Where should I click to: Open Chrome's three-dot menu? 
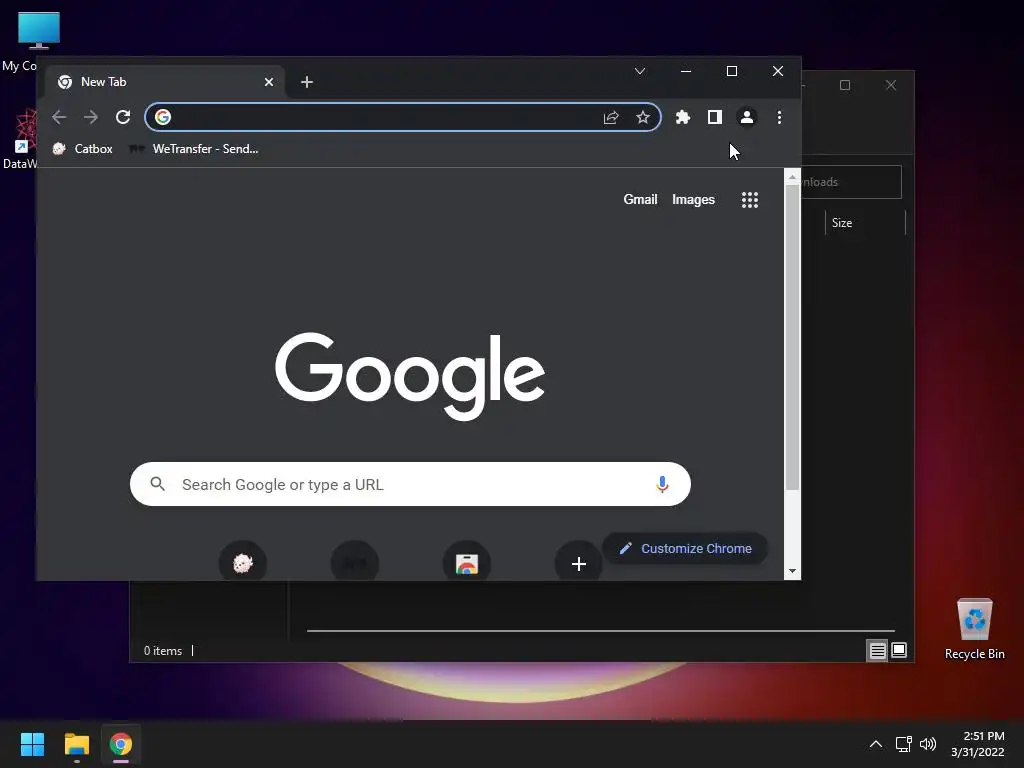pyautogui.click(x=779, y=117)
